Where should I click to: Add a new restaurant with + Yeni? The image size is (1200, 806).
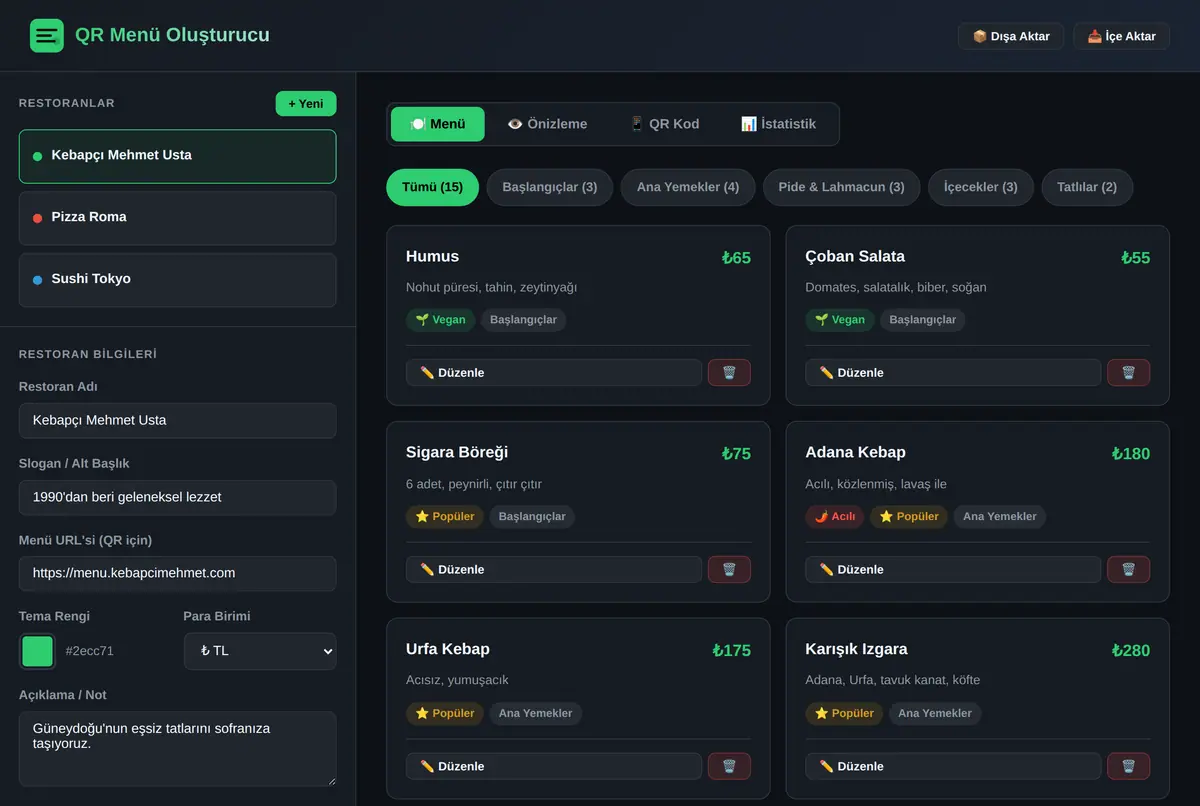306,104
